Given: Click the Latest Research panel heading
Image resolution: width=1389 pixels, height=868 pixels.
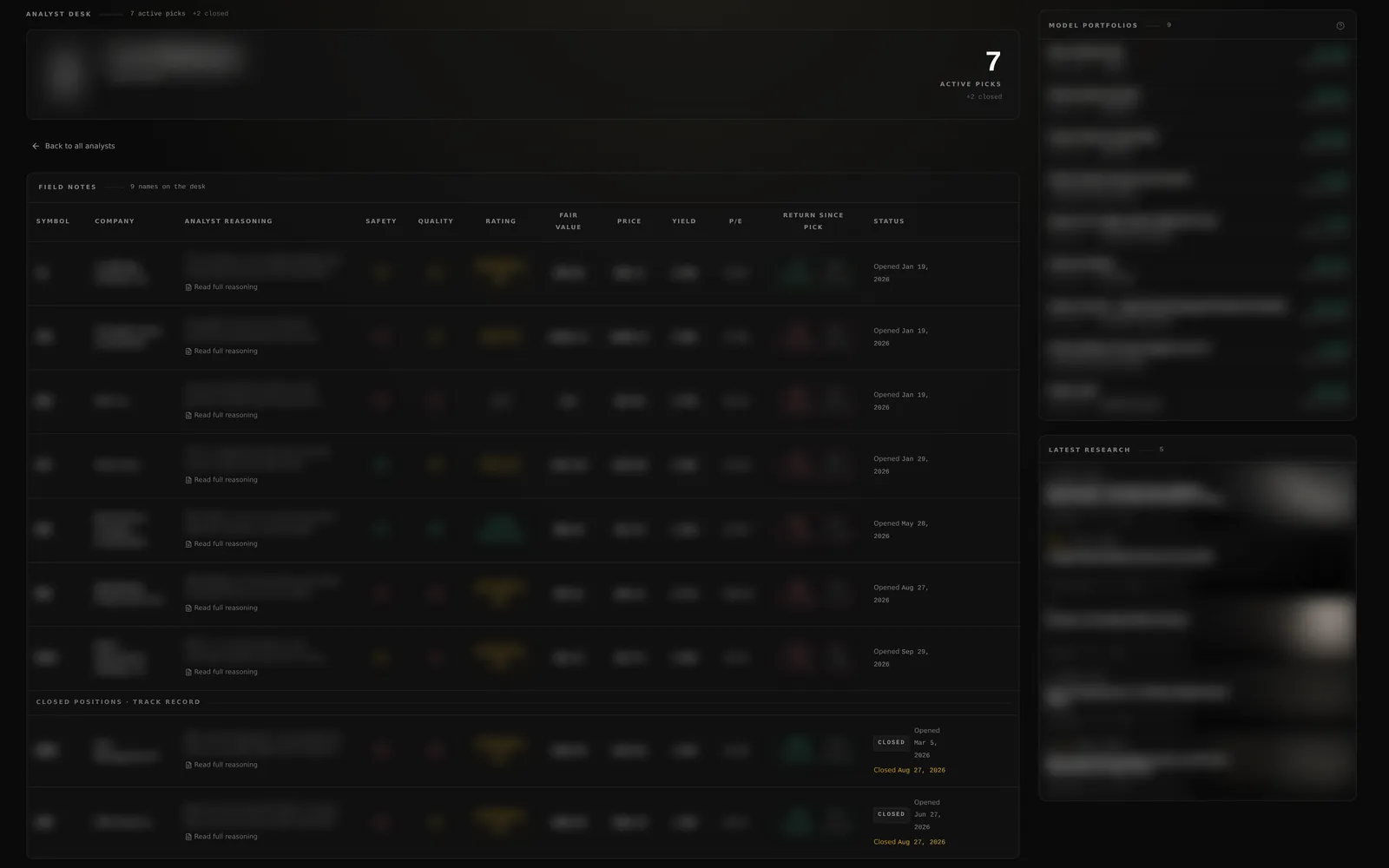Looking at the screenshot, I should click(x=1089, y=450).
